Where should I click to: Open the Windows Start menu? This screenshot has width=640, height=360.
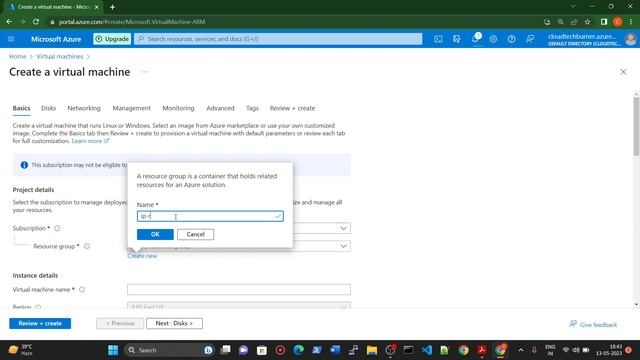(113, 350)
